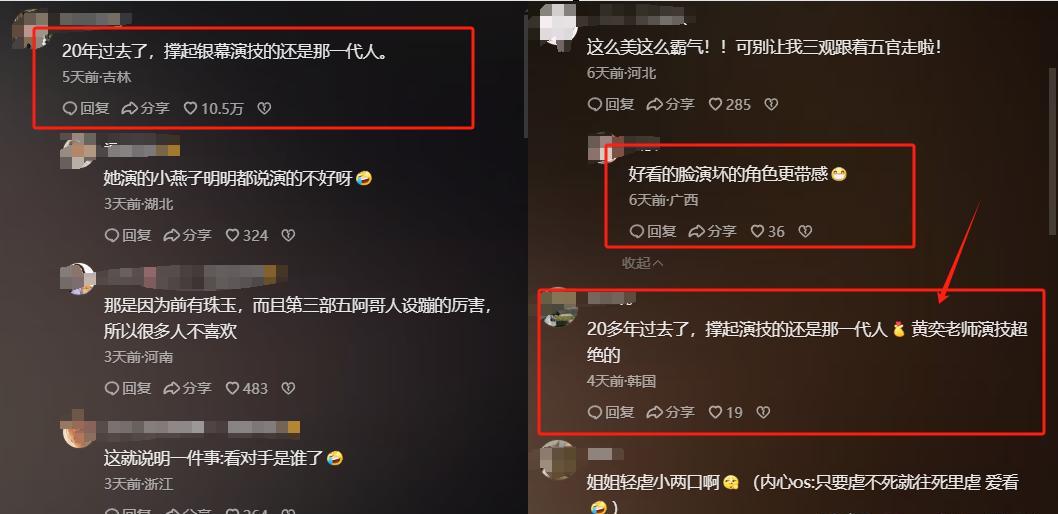Share the 韩国 comment with 19 likes
This screenshot has width=1058, height=514.
(x=670, y=411)
